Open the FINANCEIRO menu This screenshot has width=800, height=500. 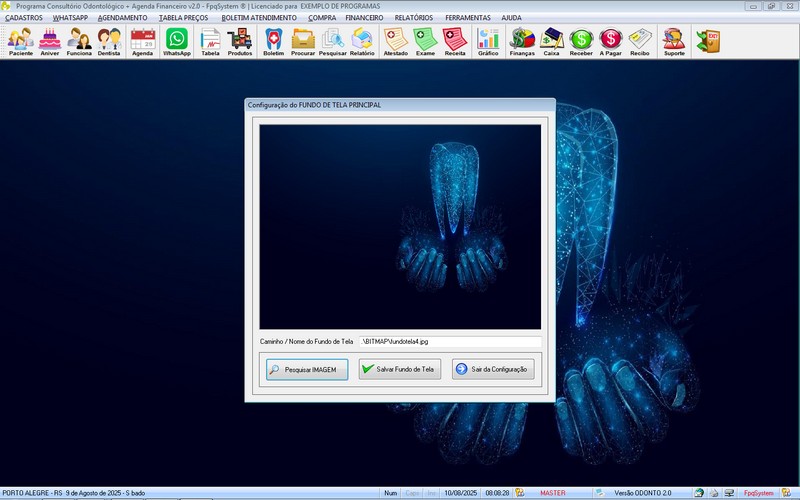pyautogui.click(x=364, y=18)
